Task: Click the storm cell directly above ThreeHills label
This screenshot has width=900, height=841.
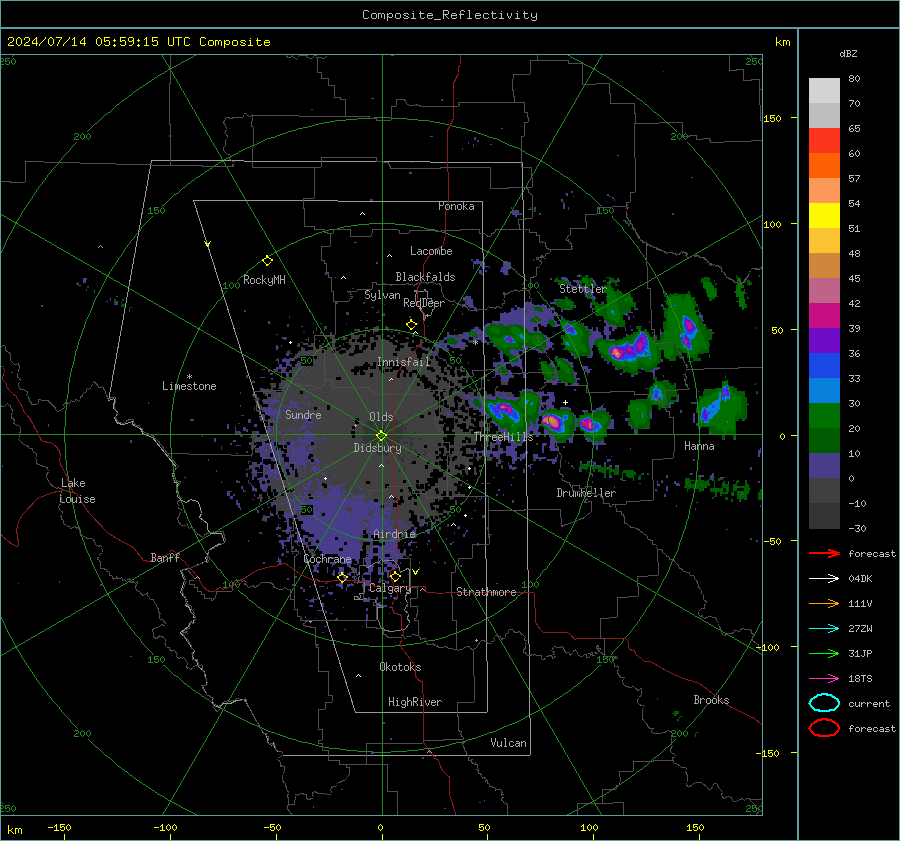Action: (x=505, y=410)
